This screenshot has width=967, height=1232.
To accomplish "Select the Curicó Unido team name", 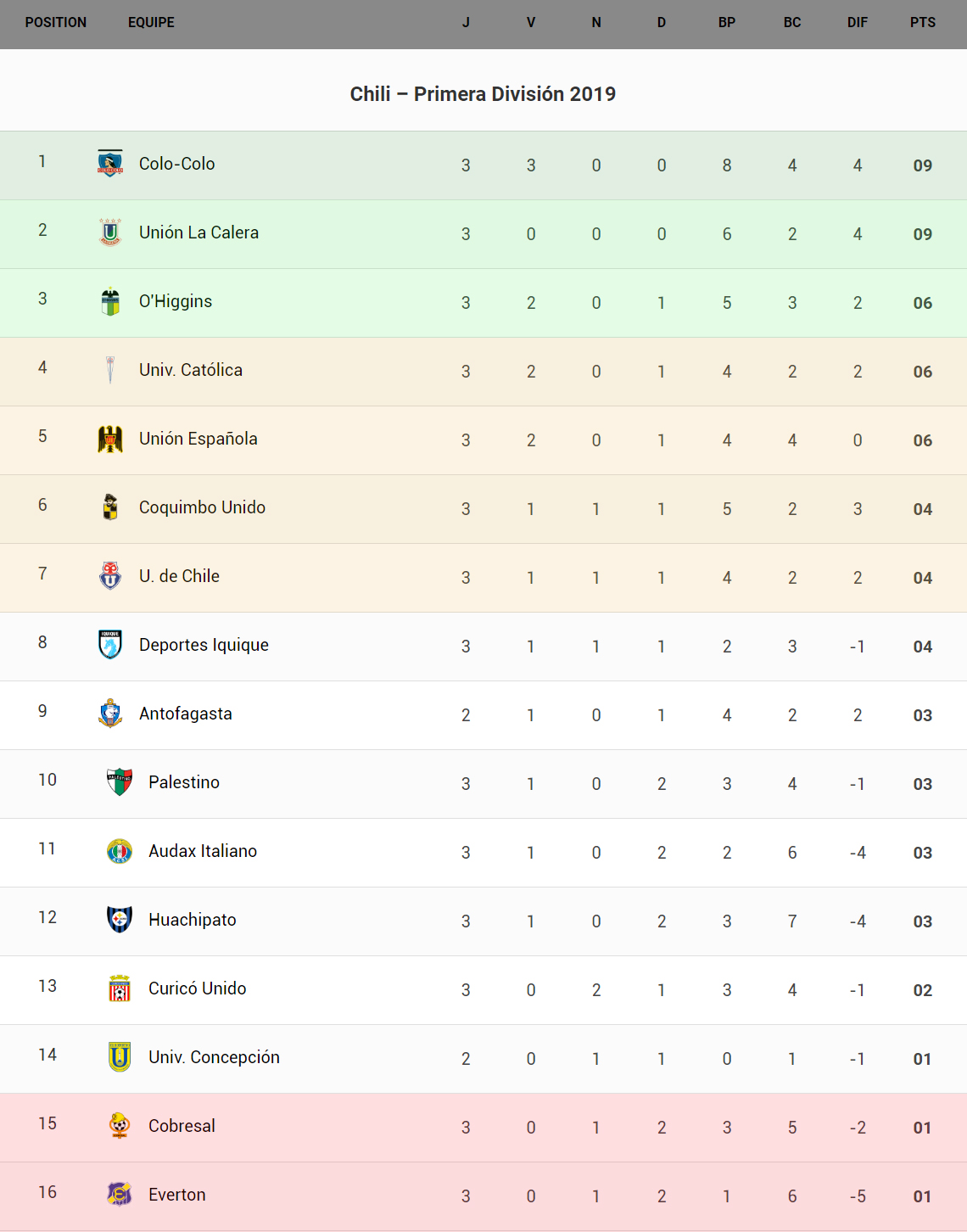I will click(198, 988).
